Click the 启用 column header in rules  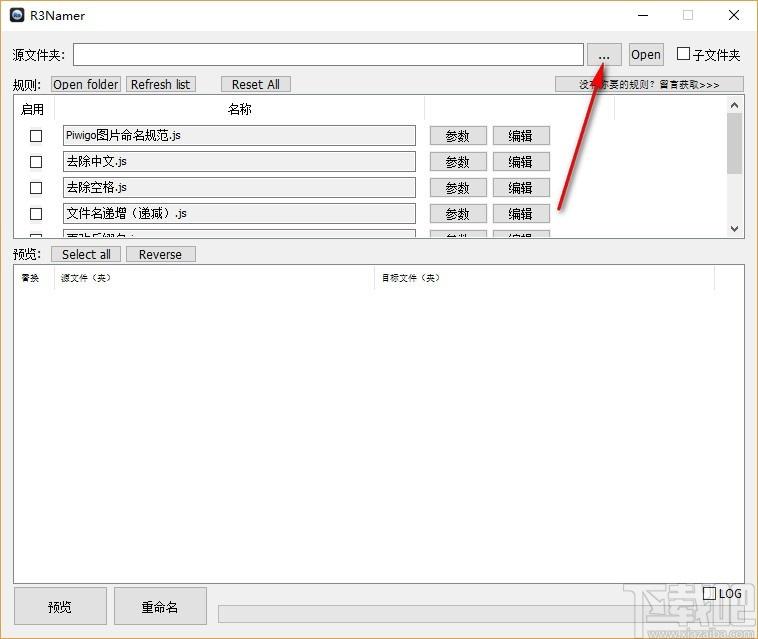point(32,109)
